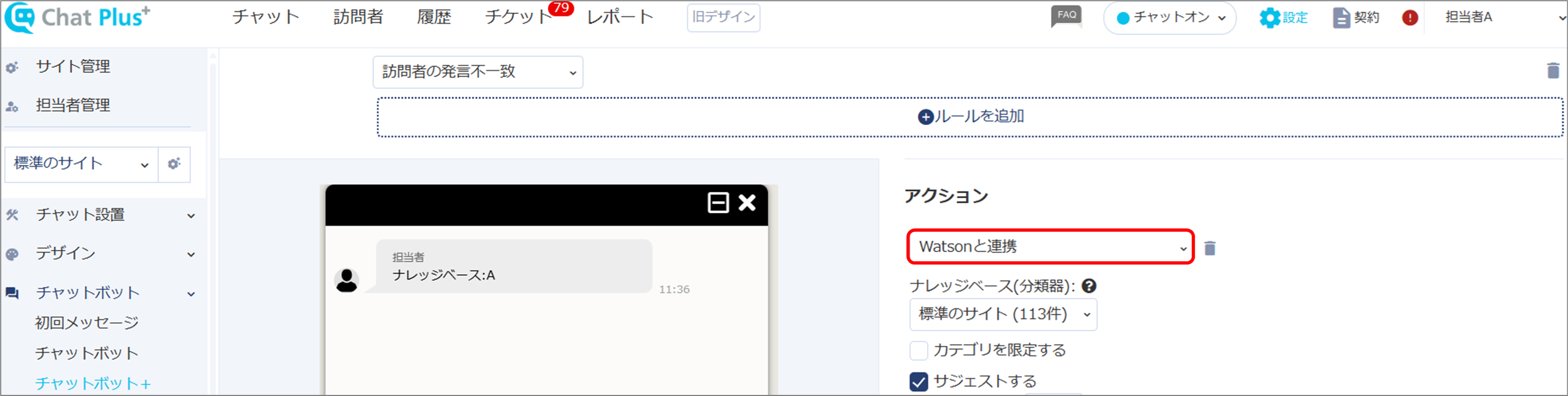The width and height of the screenshot is (1568, 396).
Task: Toggle the チャットオン status selector
Action: tap(1170, 18)
